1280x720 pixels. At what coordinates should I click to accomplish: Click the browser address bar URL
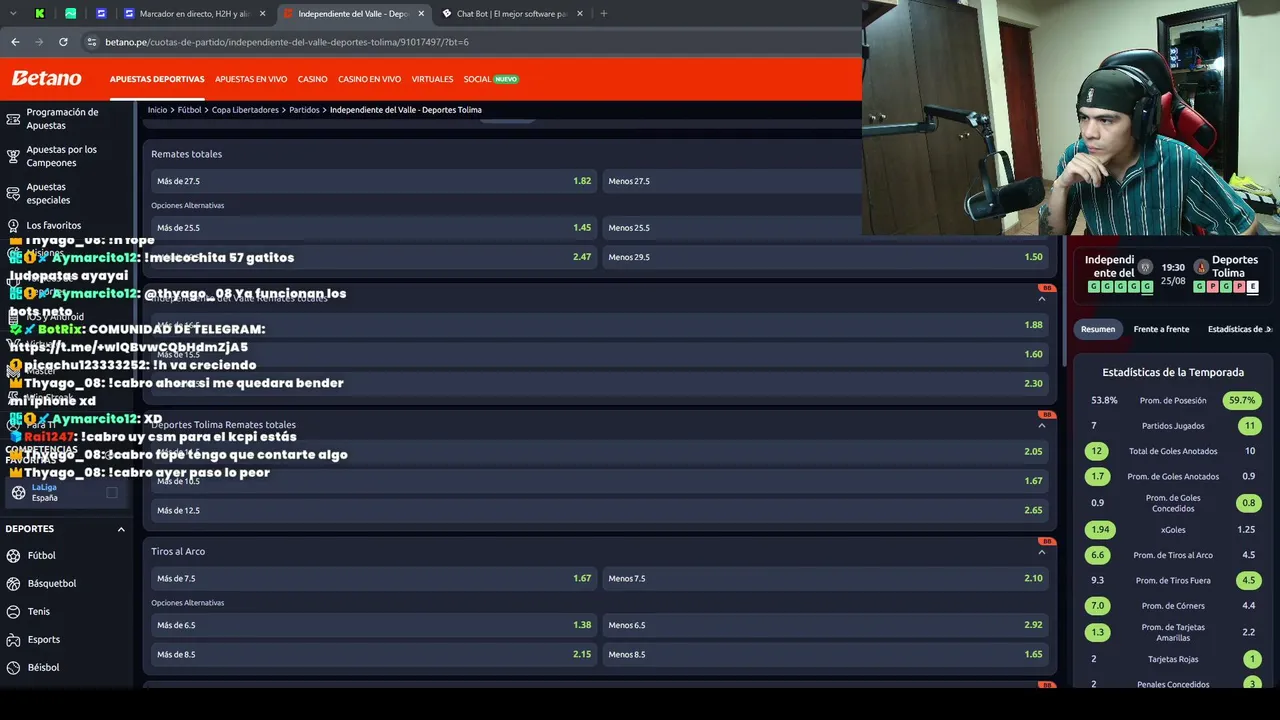coord(287,42)
